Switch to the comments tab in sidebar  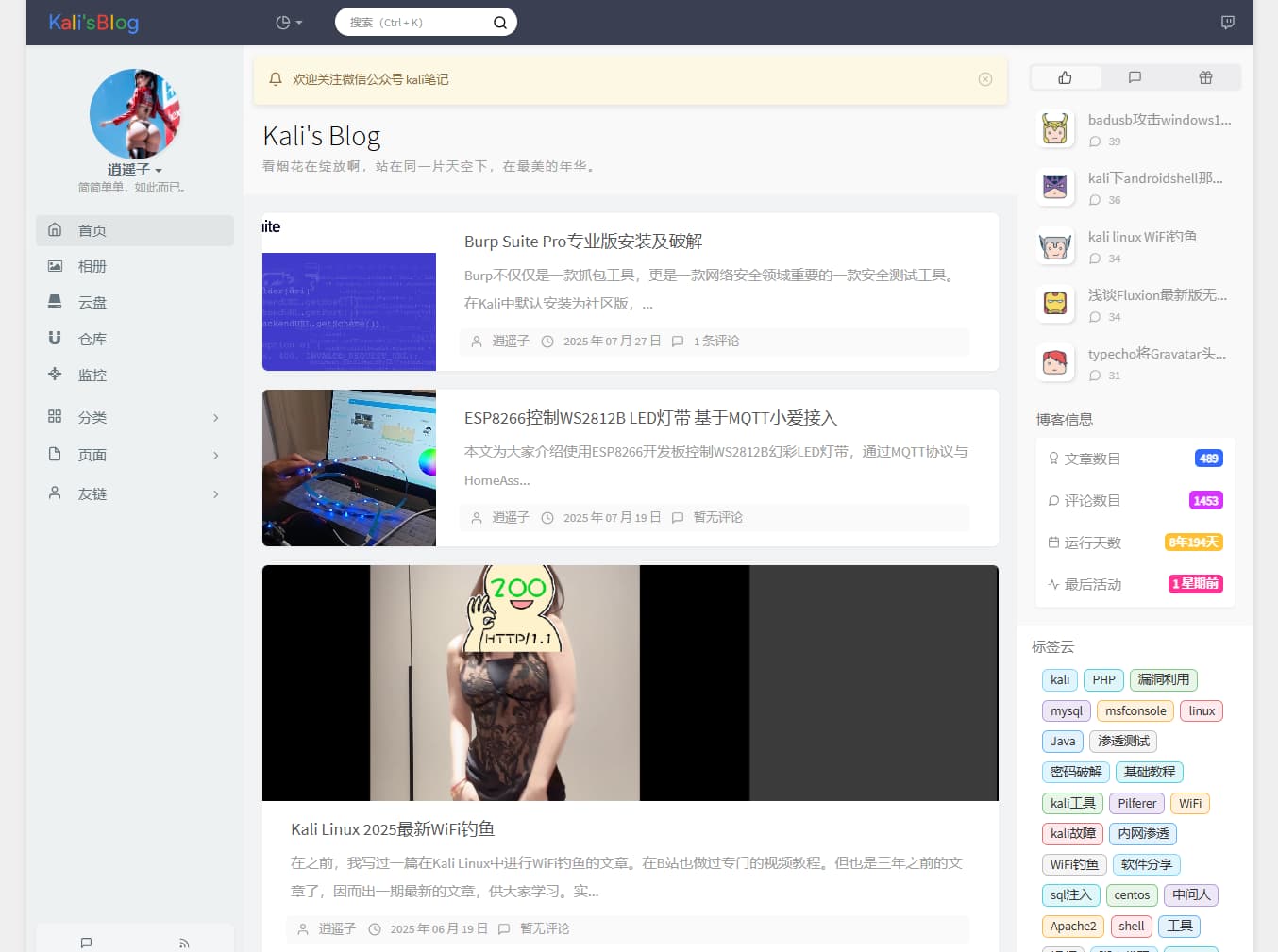1135,77
